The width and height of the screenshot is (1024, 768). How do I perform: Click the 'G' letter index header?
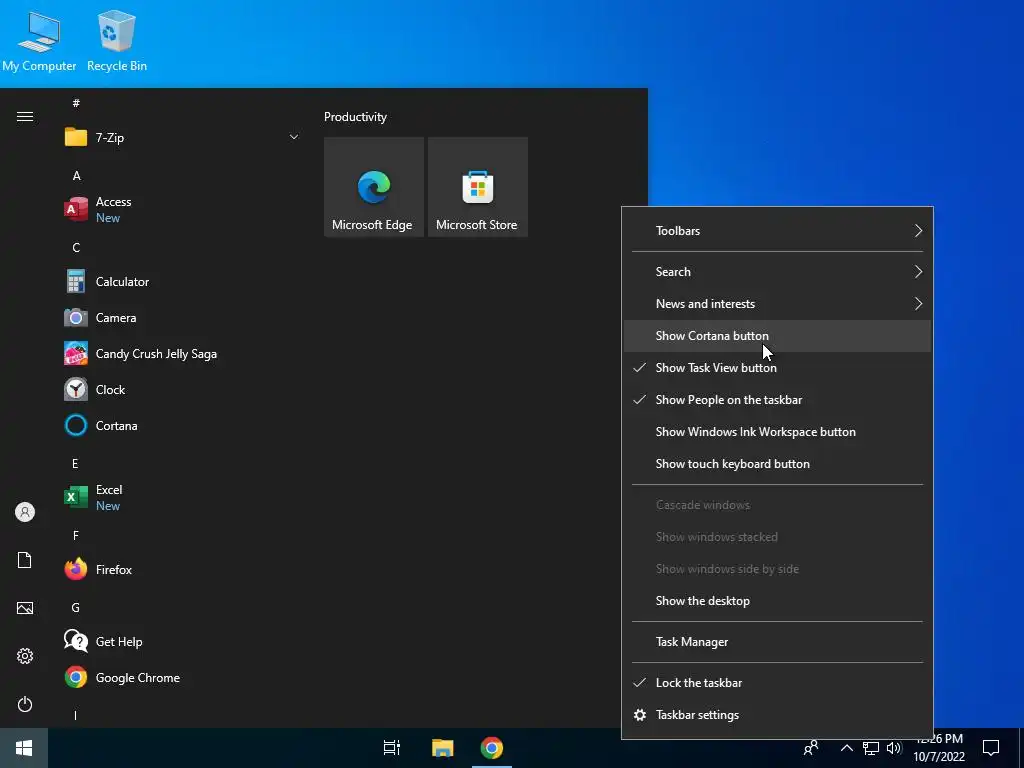(76, 607)
